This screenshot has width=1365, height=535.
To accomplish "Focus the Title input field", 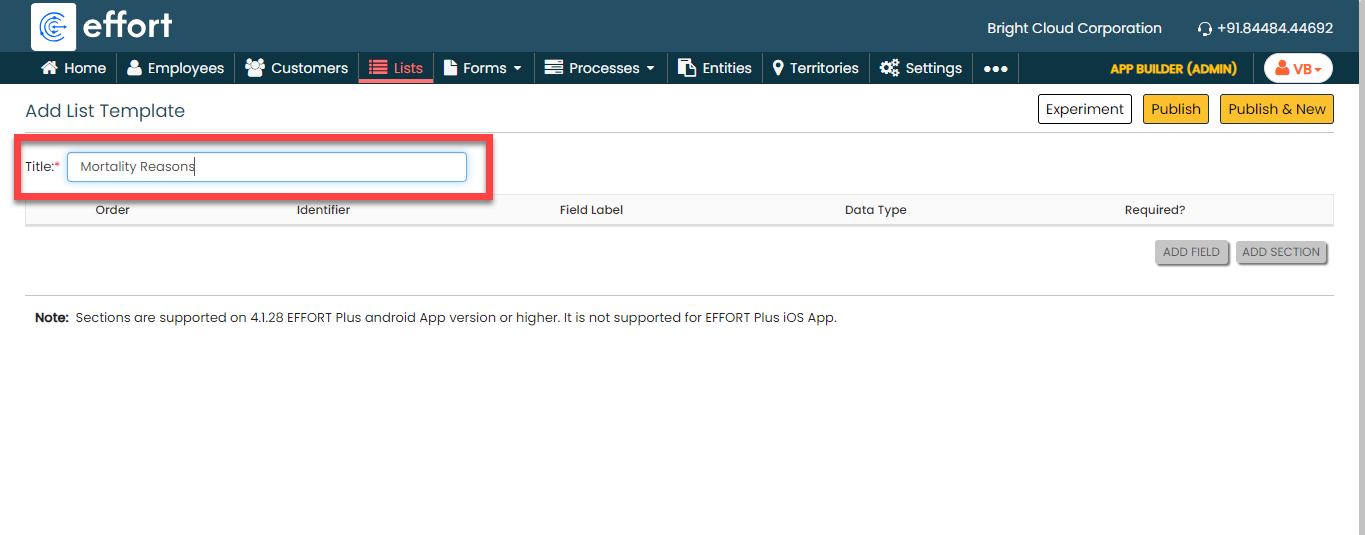I will coord(266,167).
